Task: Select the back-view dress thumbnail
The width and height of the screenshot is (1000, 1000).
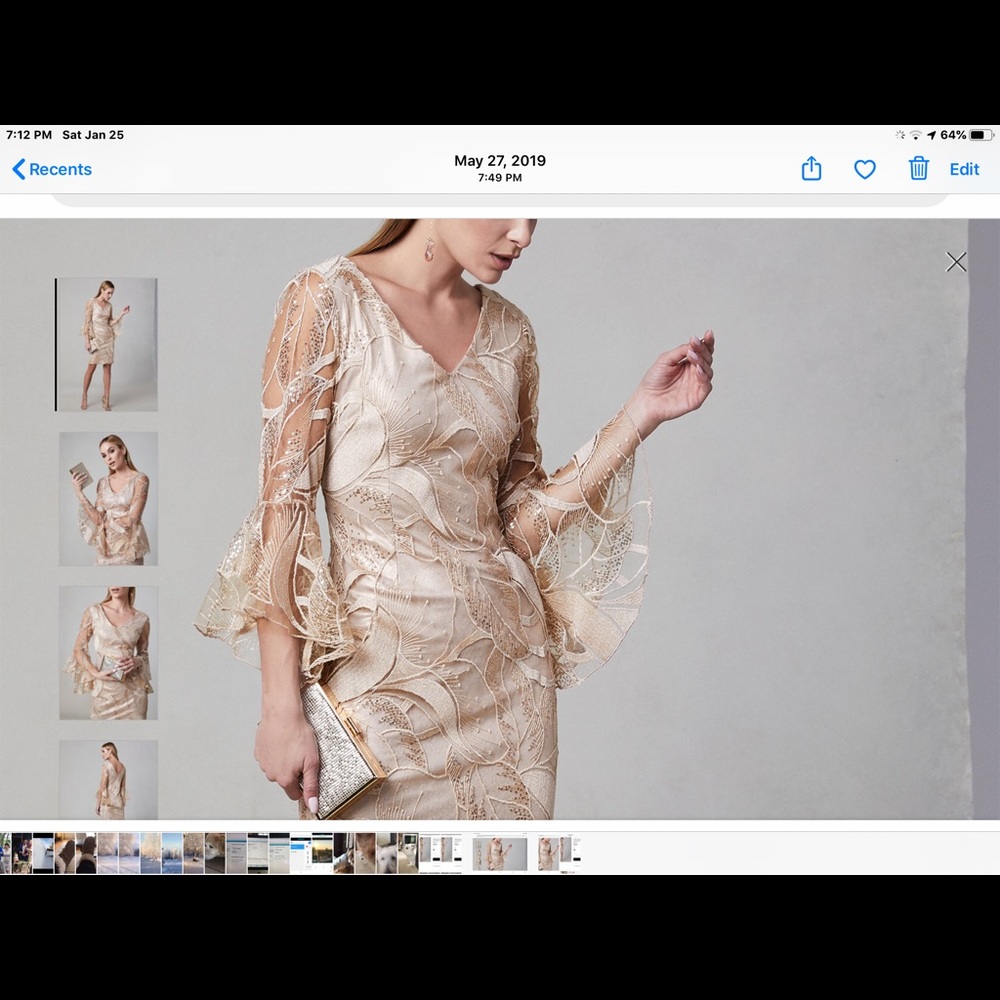Action: pos(108,779)
